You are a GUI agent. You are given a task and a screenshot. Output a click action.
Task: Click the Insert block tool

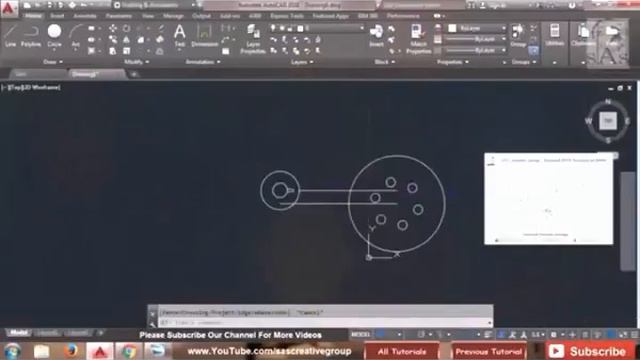[376, 36]
